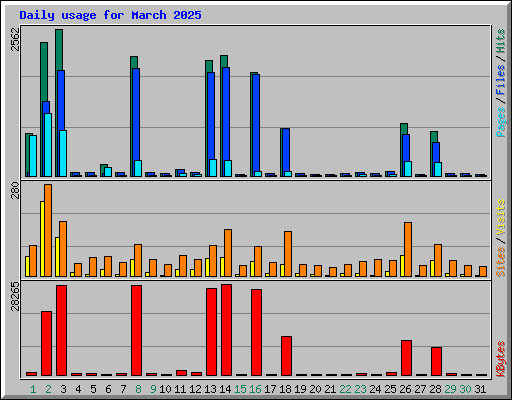Click the 28265 KBytes scale label
The width and height of the screenshot is (512, 400).
pos(15,296)
